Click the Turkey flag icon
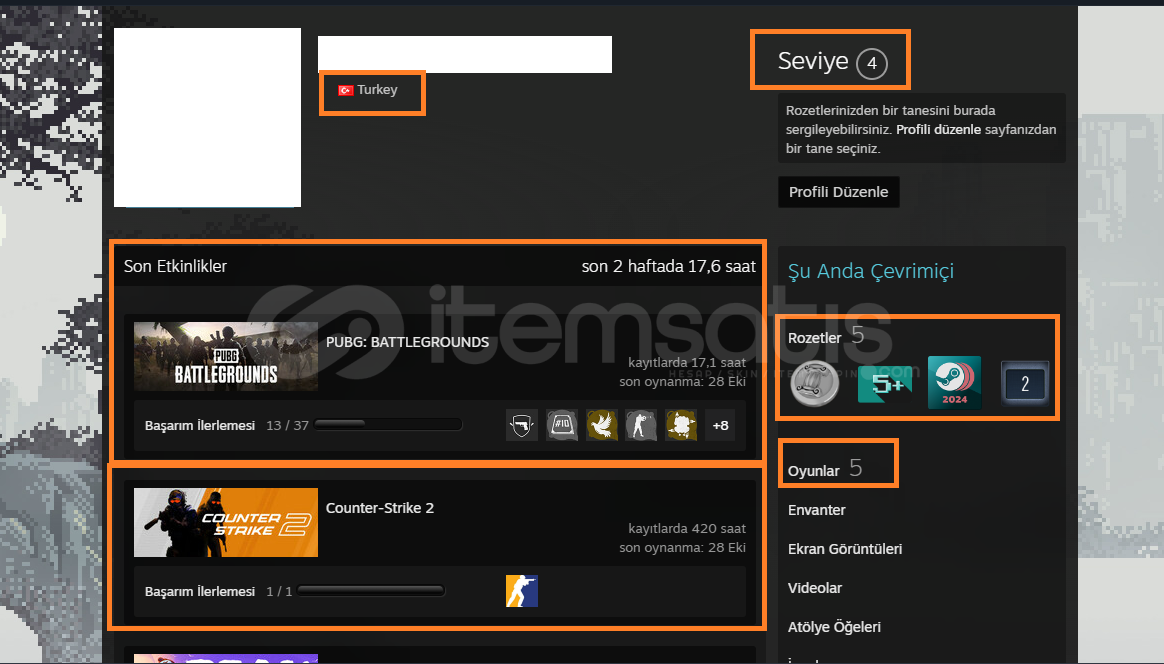The width and height of the screenshot is (1164, 664). pyautogui.click(x=345, y=90)
